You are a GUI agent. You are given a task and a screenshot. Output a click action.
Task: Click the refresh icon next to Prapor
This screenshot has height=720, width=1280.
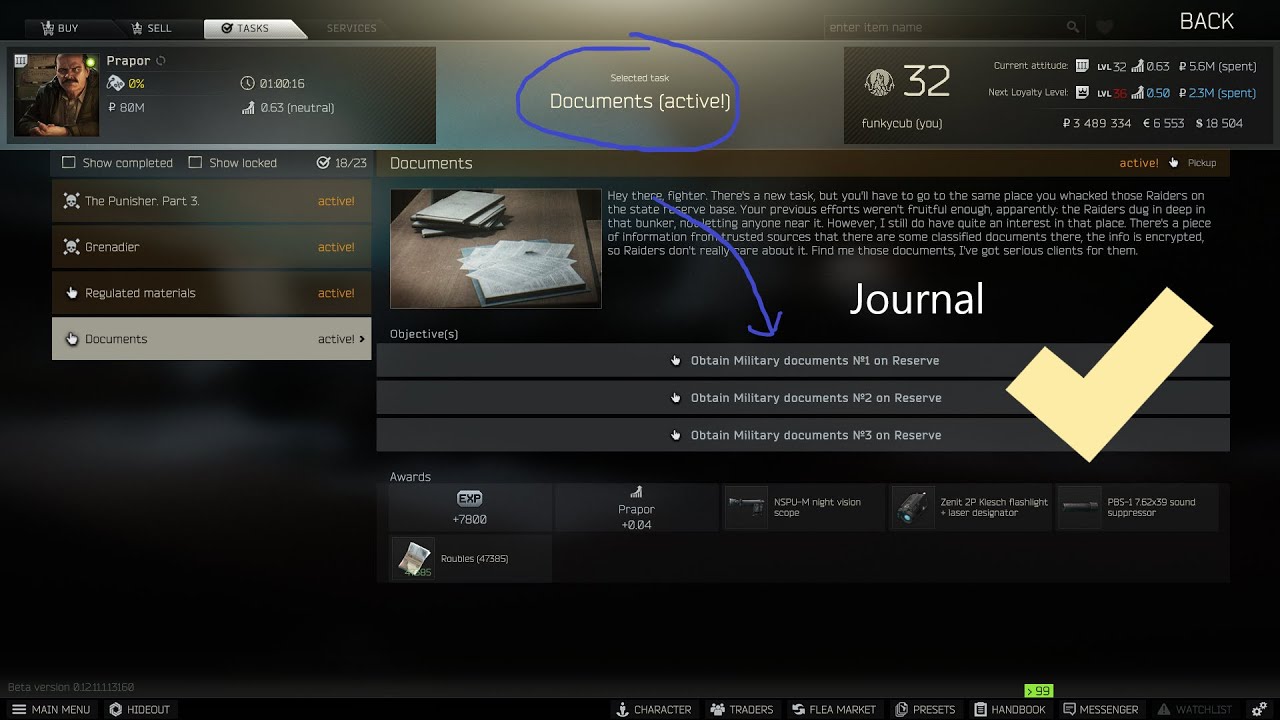coord(161,61)
